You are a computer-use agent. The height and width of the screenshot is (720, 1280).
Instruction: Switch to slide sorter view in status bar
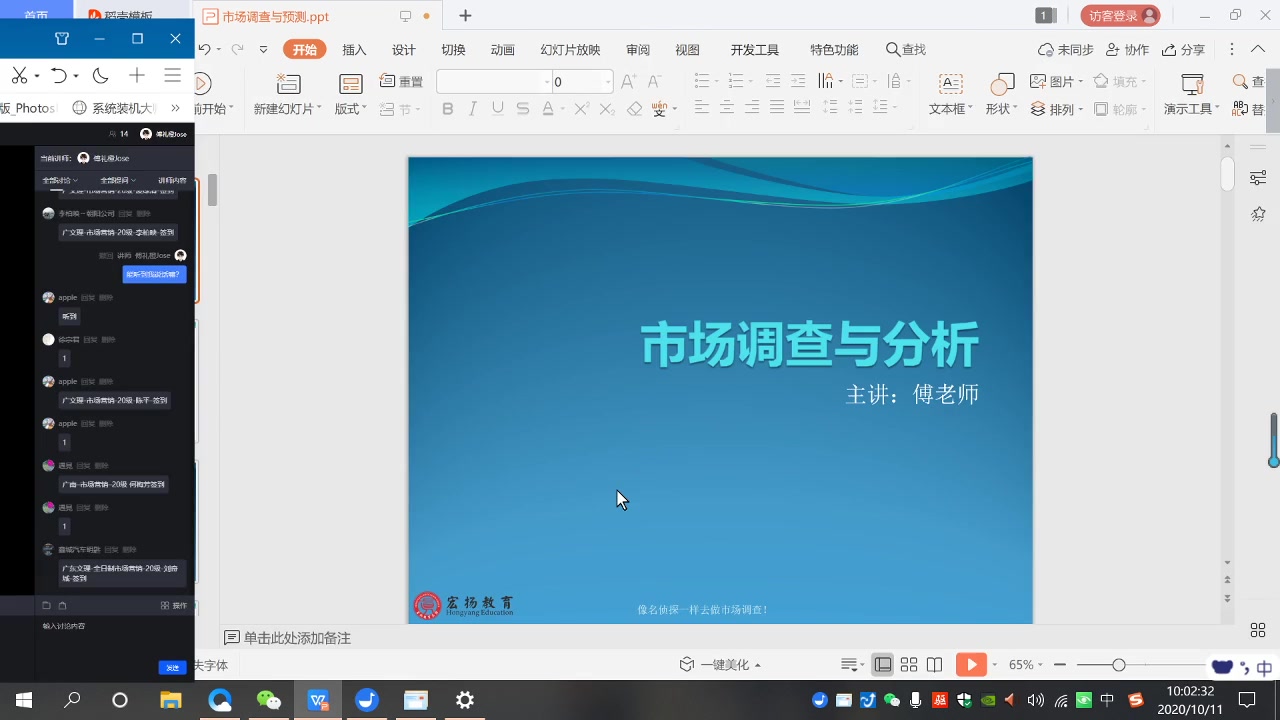point(908,664)
